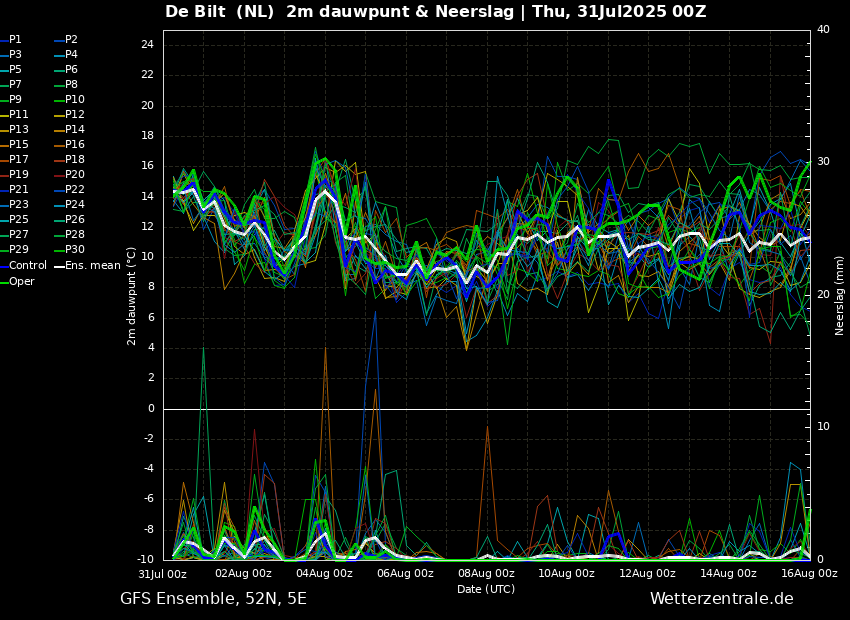850x620 pixels.
Task: Click the 40 precipitation axis tick
Action: pos(823,30)
